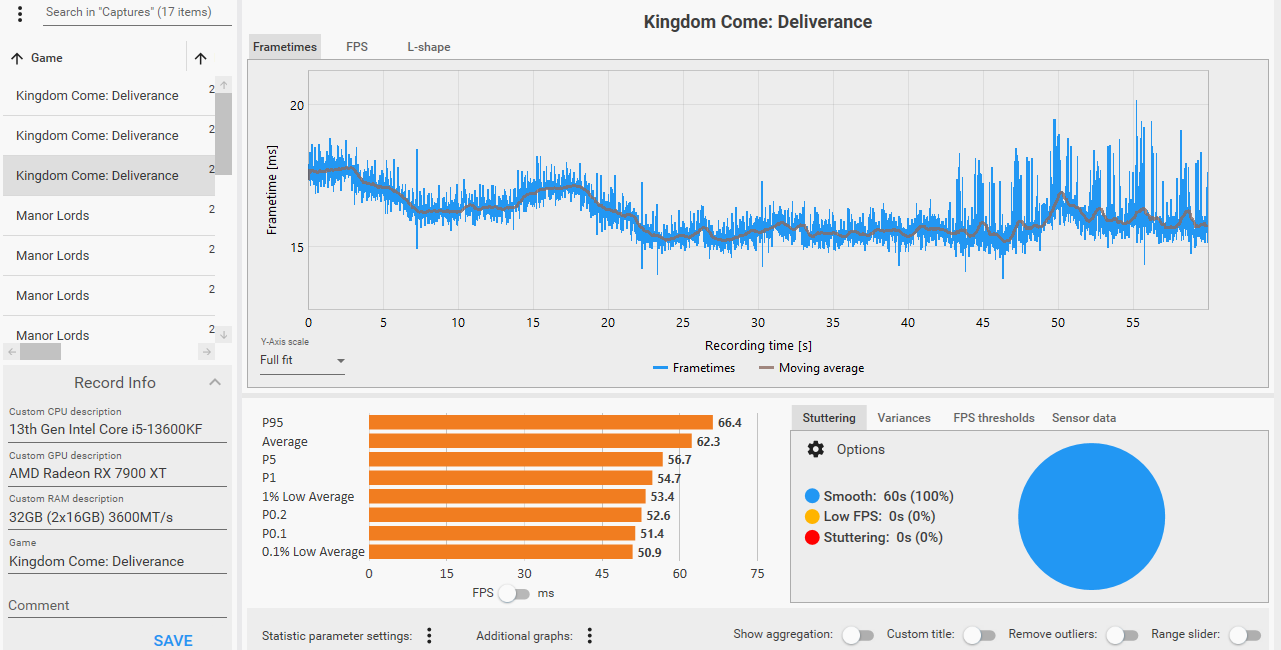
Task: Edit the Game name field
Action: [117, 561]
